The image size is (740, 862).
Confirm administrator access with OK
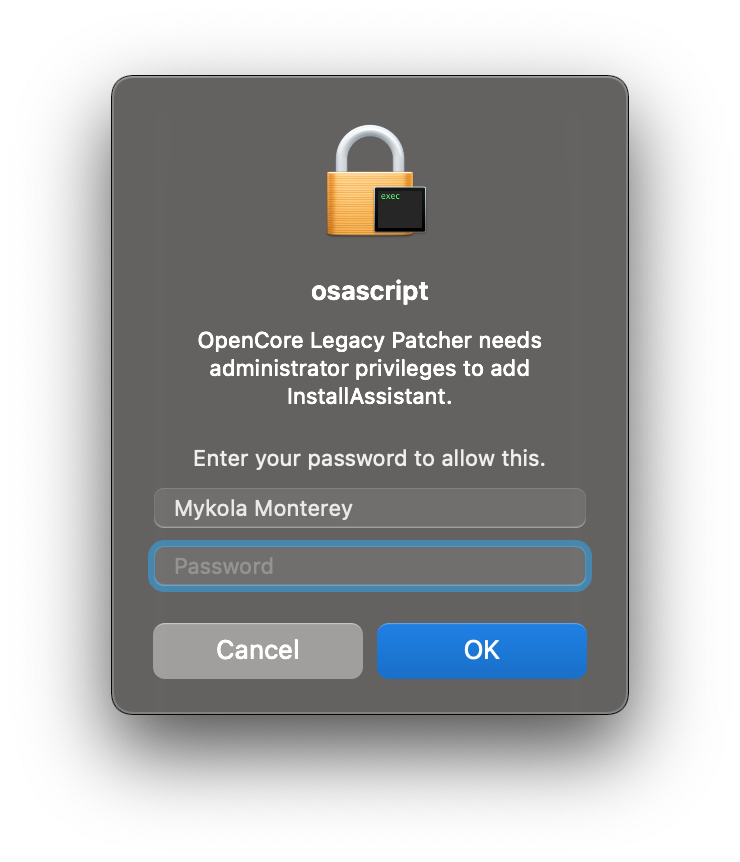pos(482,650)
